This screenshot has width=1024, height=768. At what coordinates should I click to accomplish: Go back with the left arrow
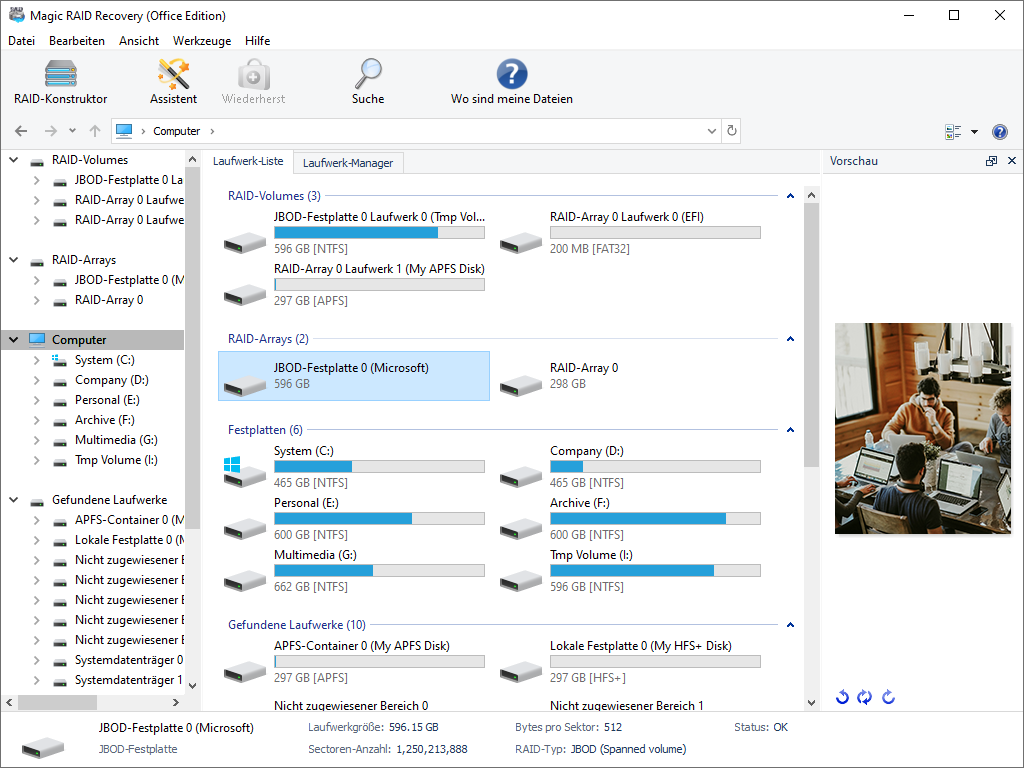(x=21, y=131)
